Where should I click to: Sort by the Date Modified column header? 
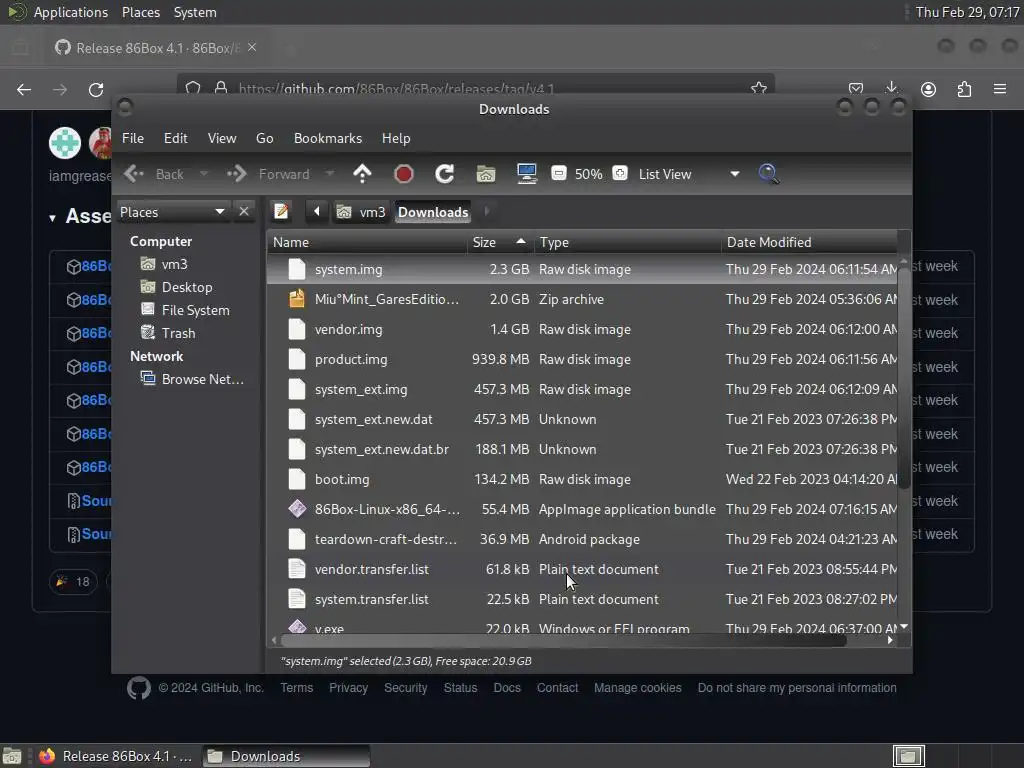(810, 242)
